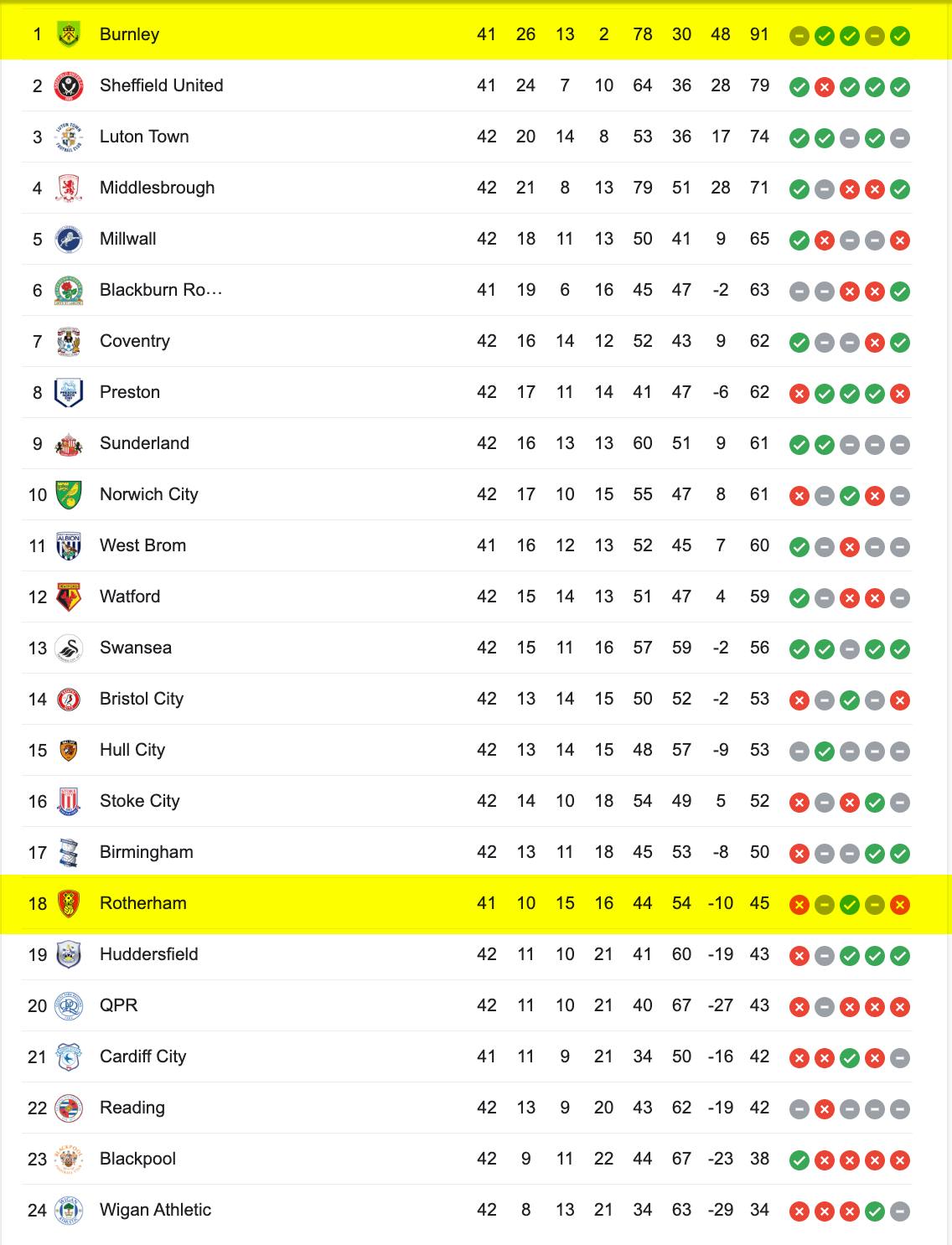Click Burnley's most recent win form icon
Image resolution: width=952 pixels, height=1245 pixels.
[x=900, y=36]
